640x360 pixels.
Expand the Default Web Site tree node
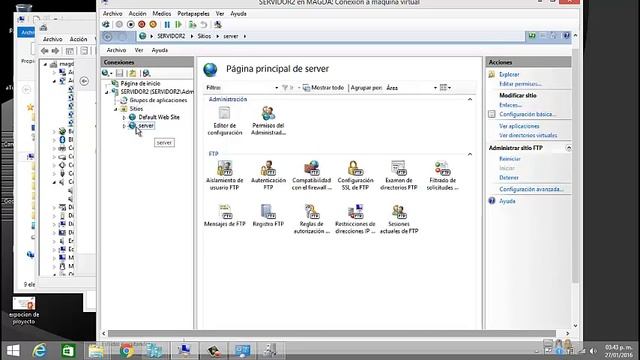(124, 118)
